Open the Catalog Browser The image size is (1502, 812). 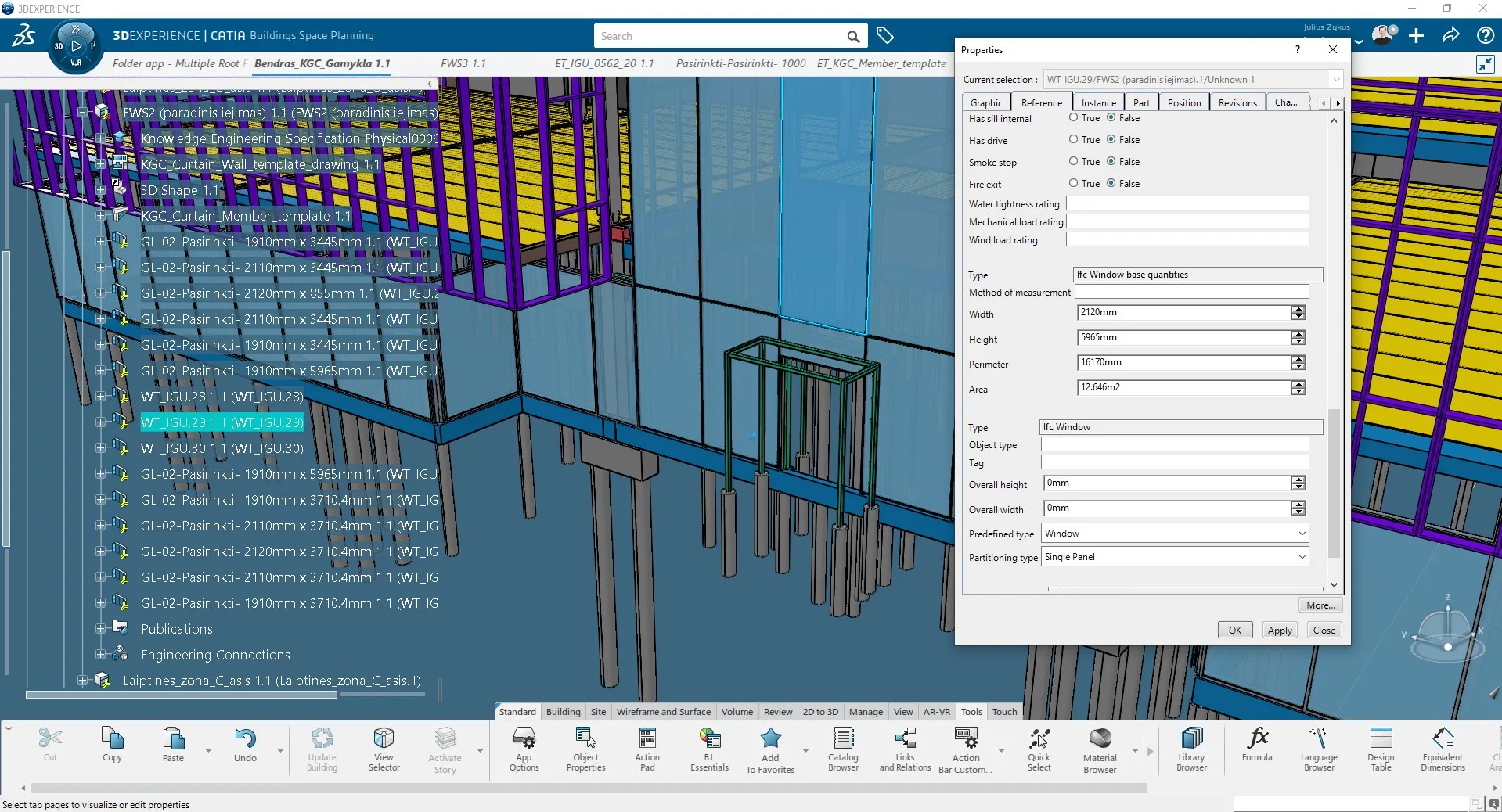point(842,747)
